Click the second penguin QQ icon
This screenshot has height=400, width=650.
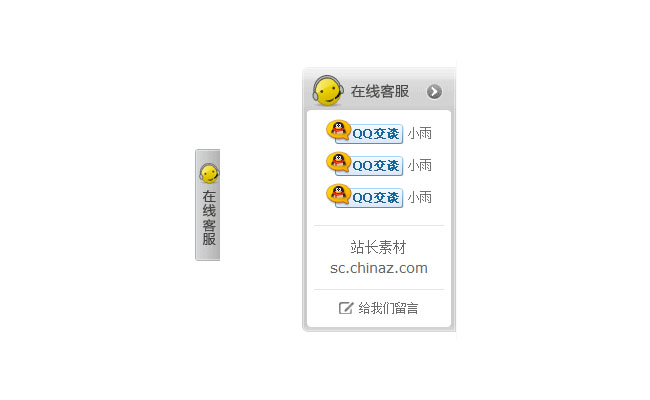click(338, 162)
